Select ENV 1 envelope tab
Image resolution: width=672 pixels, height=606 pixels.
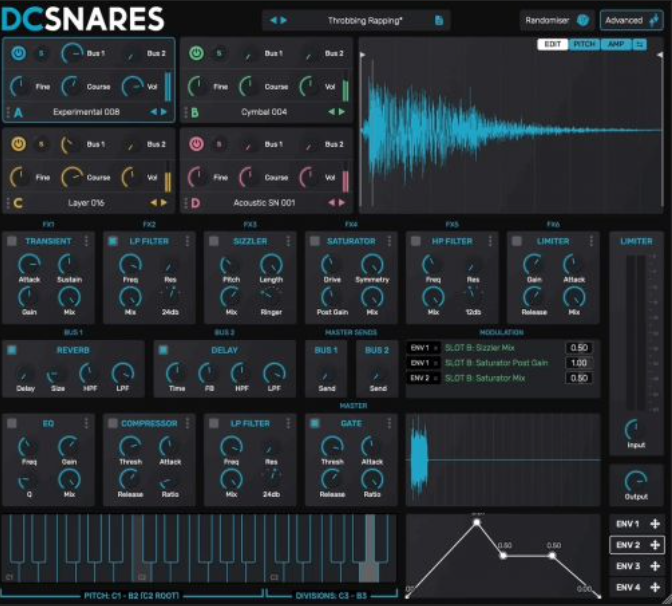627,524
